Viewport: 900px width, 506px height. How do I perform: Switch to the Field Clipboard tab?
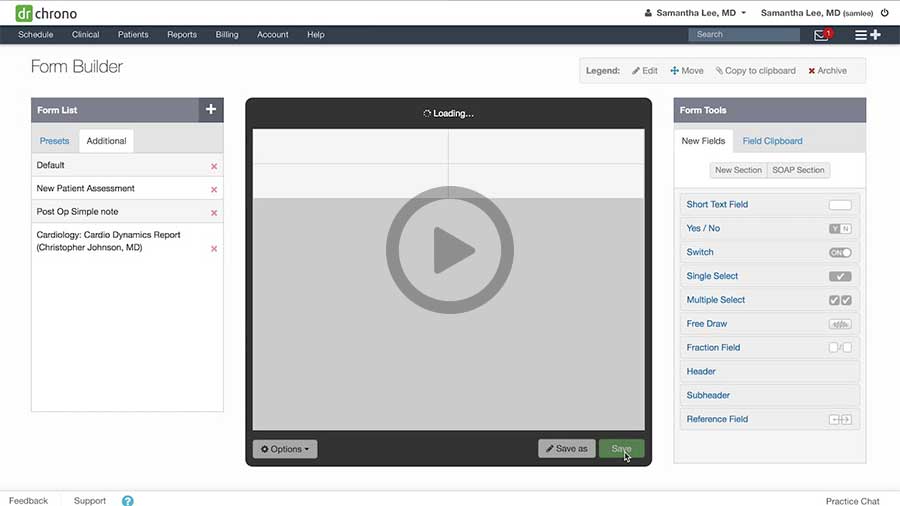pyautogui.click(x=773, y=141)
